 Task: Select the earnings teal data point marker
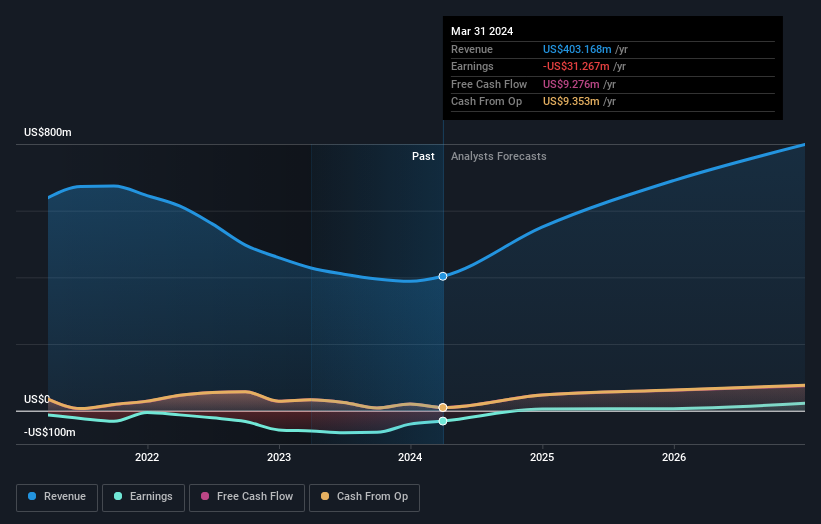point(443,421)
